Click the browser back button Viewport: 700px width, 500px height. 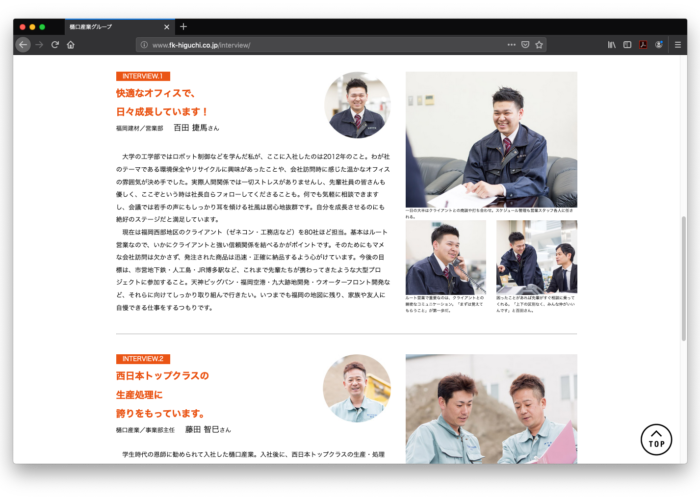pos(23,45)
